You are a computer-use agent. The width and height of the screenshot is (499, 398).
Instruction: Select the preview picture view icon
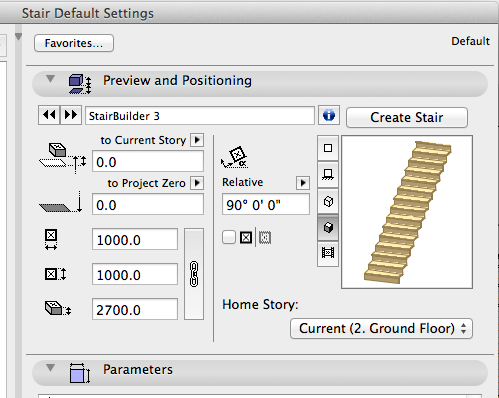coord(328,253)
